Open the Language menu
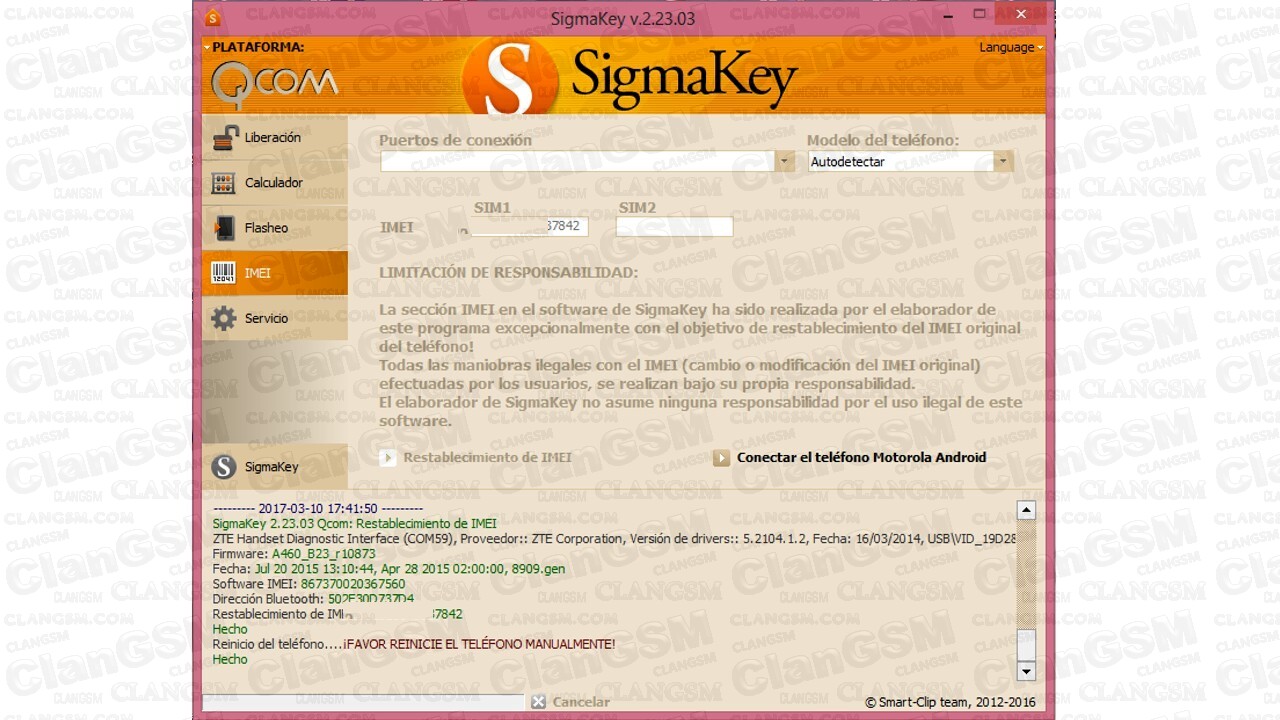The height and width of the screenshot is (720, 1280). [1011, 47]
